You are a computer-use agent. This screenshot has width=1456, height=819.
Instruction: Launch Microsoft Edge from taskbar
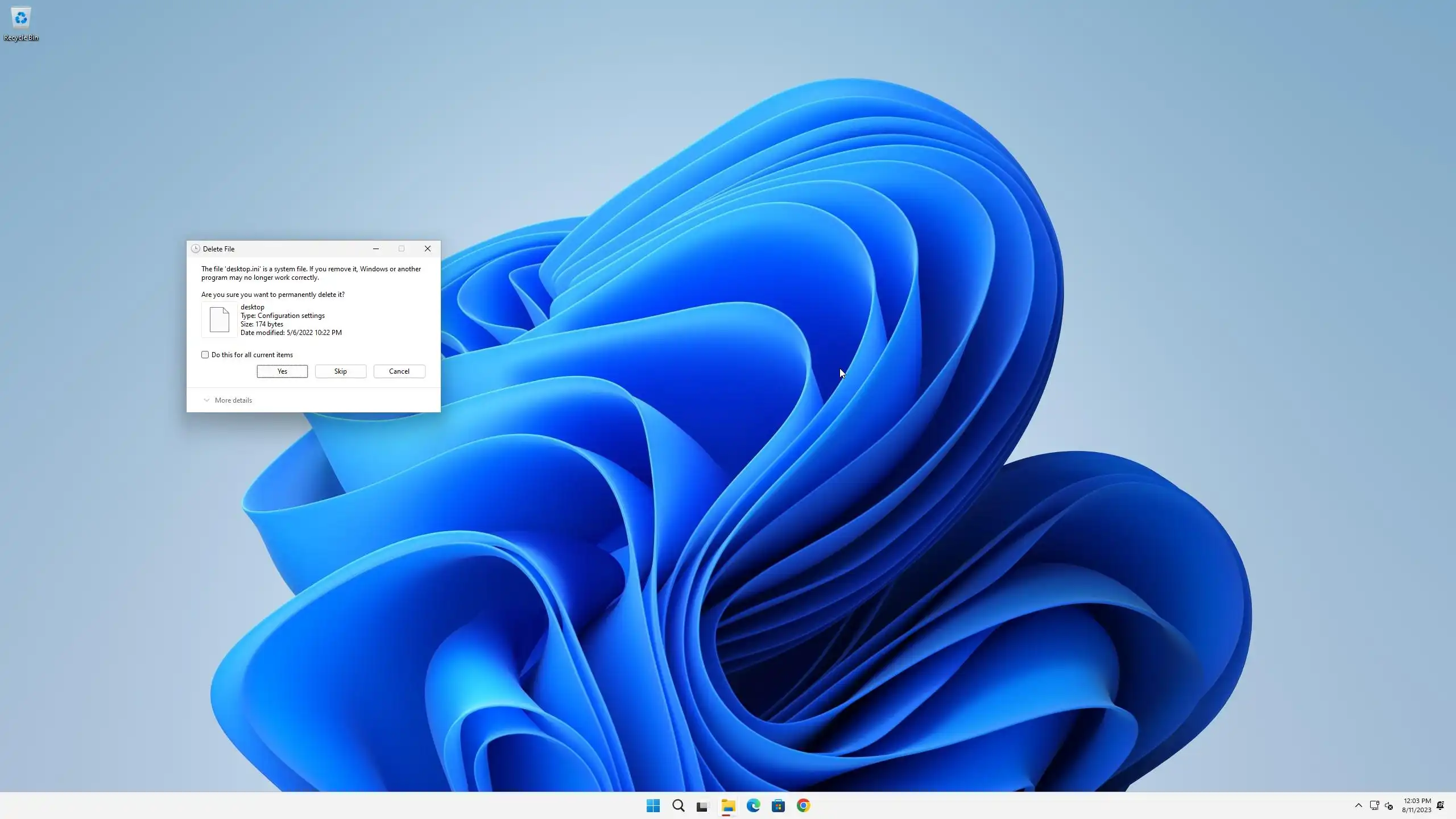753,805
